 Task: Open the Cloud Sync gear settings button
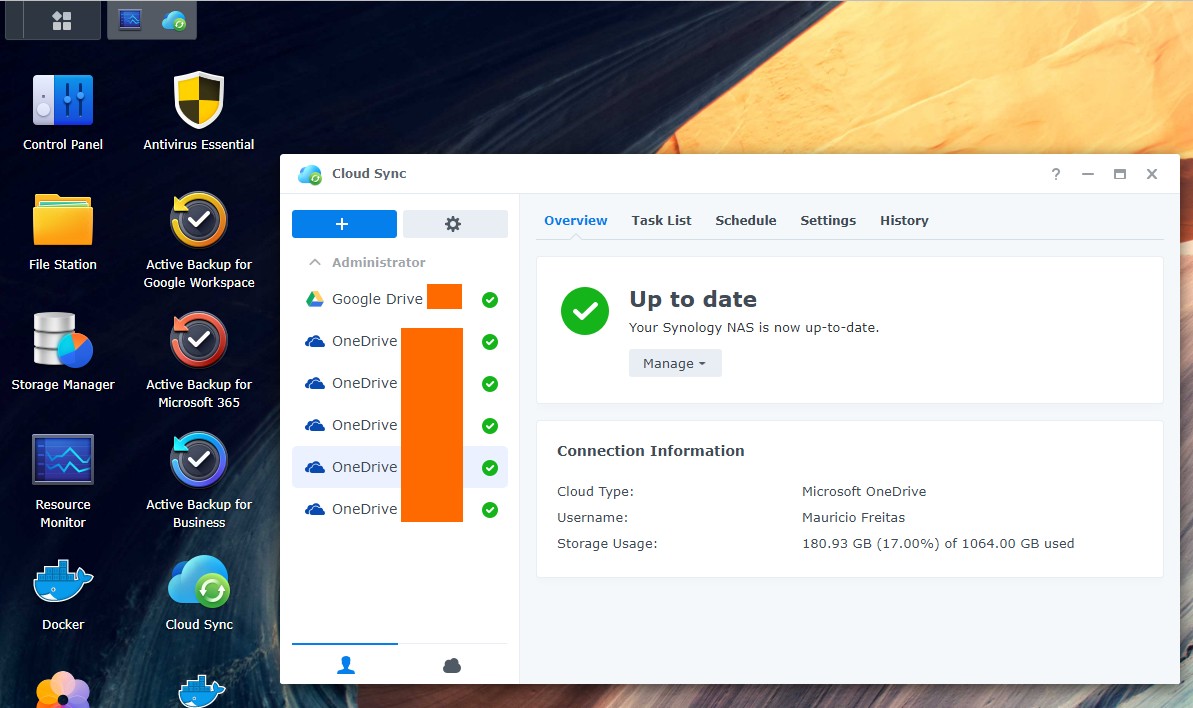[x=454, y=224]
